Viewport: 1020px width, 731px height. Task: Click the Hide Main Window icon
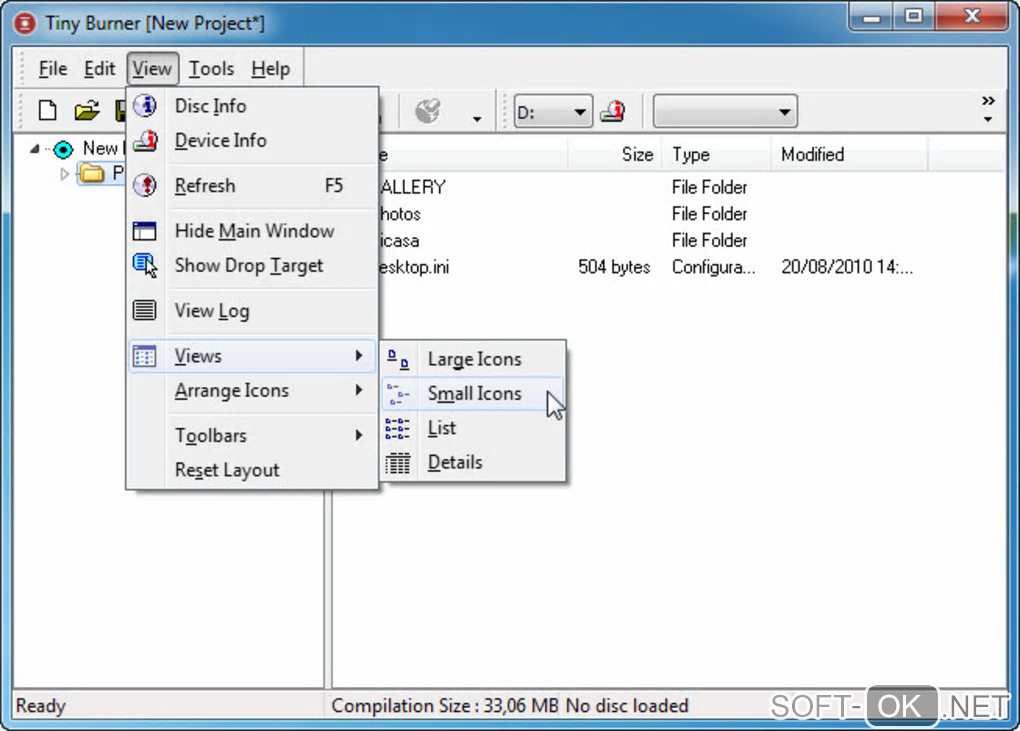144,231
